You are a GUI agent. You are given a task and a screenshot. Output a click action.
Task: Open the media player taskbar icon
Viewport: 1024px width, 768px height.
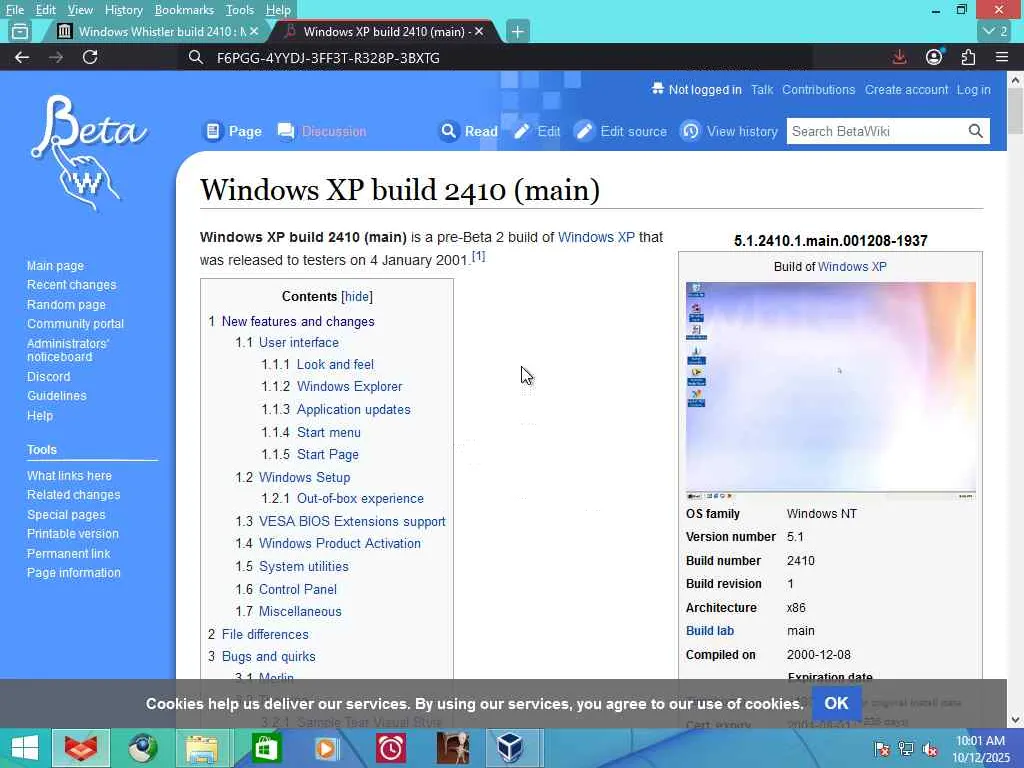(x=327, y=748)
